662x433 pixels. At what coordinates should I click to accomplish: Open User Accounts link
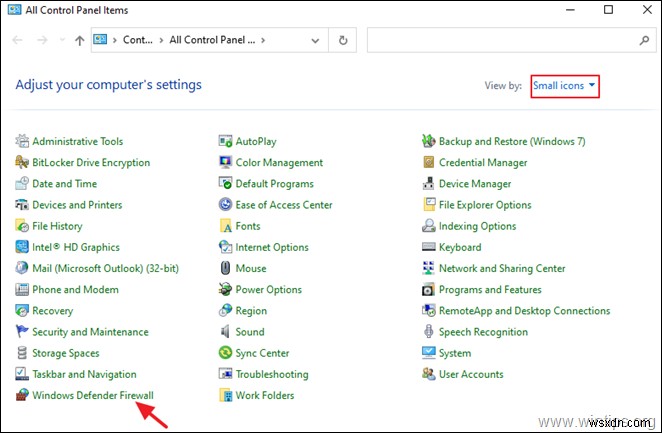[471, 374]
